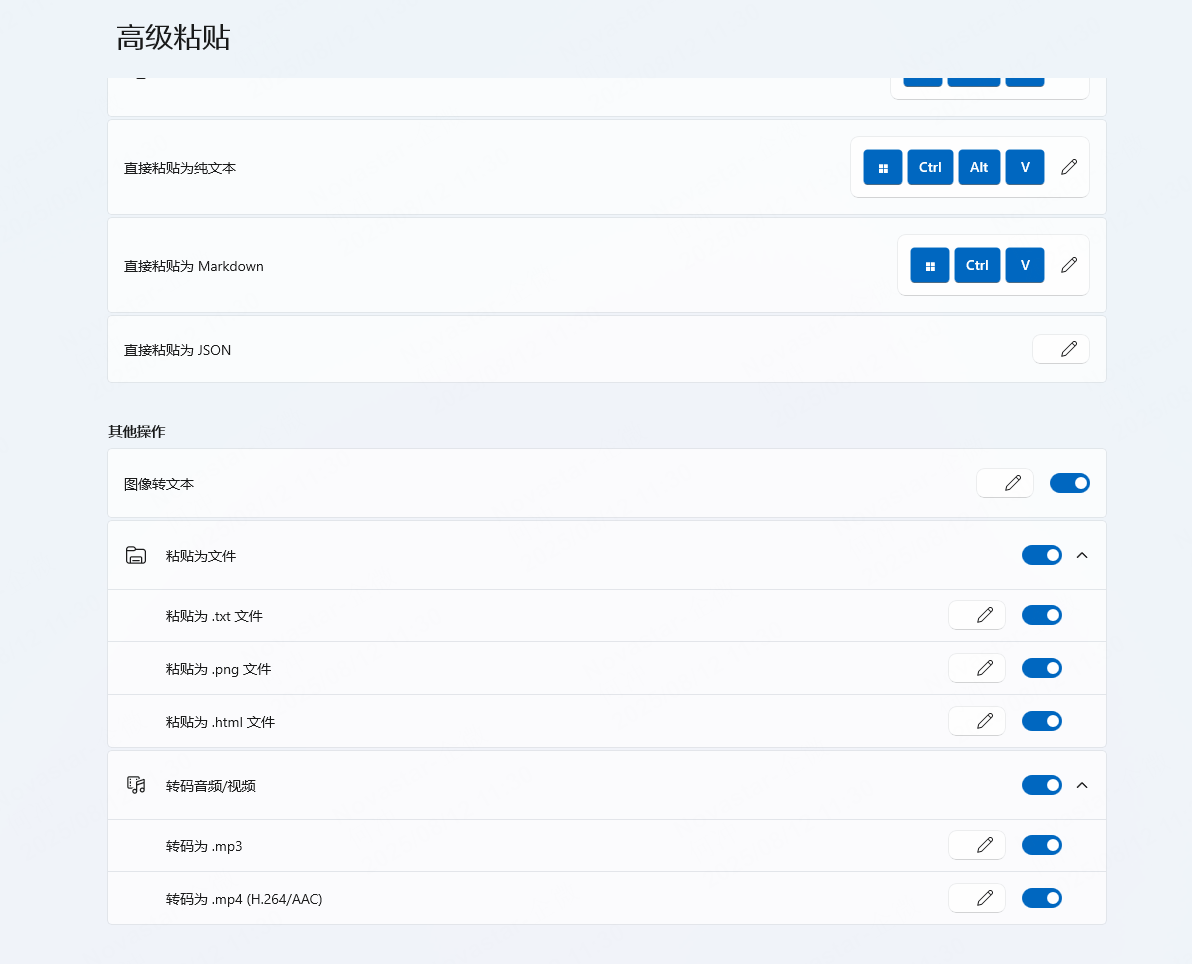The height and width of the screenshot is (964, 1192).
Task: Click Alt key in 纯文本 shortcut
Action: click(x=979, y=167)
